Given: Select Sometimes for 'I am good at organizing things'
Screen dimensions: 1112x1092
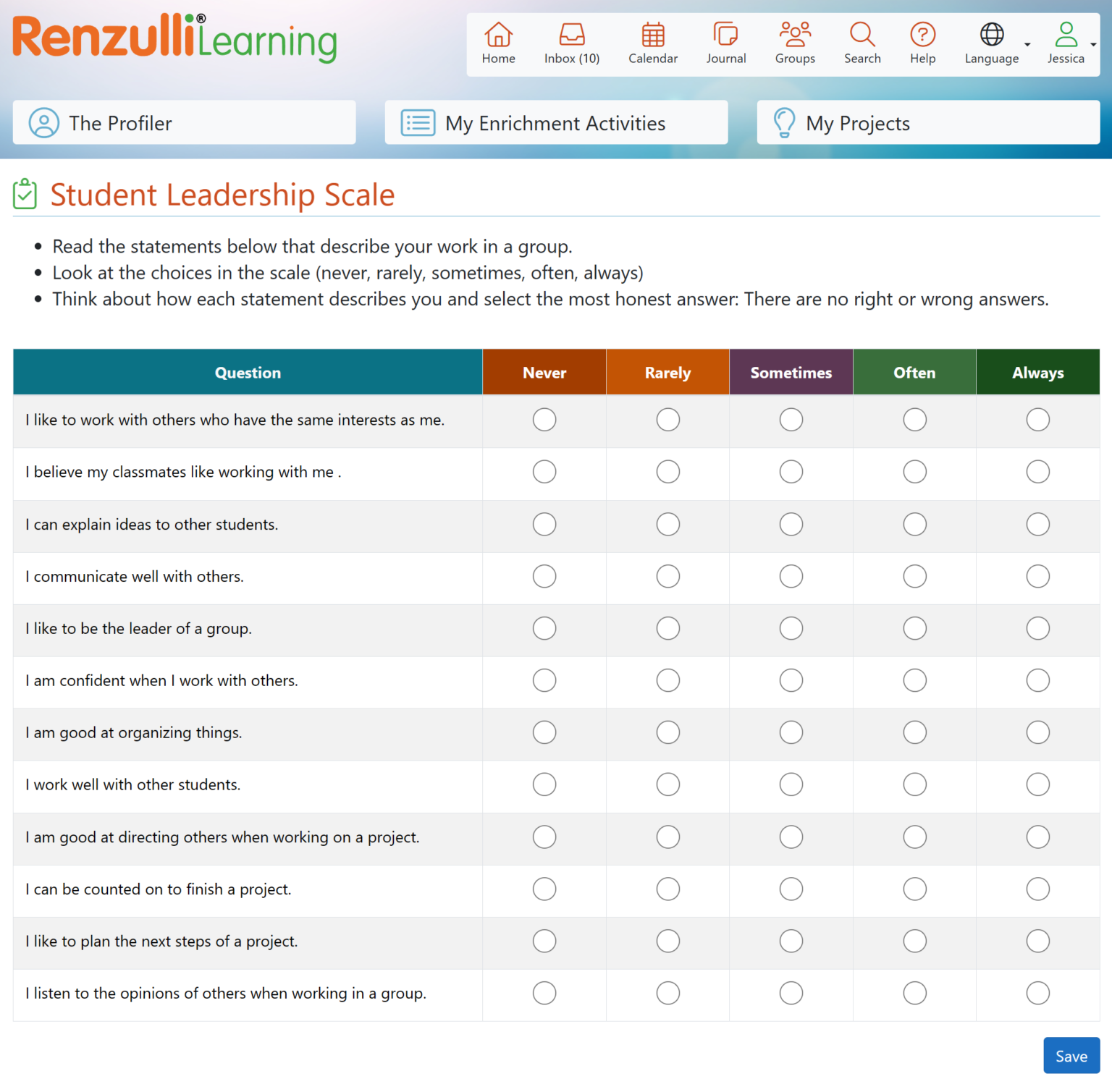Looking at the screenshot, I should click(x=791, y=732).
